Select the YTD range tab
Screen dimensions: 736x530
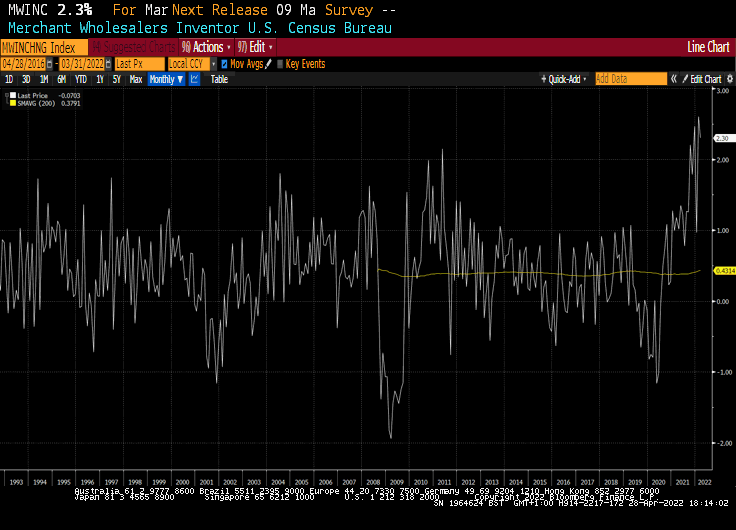click(x=81, y=79)
